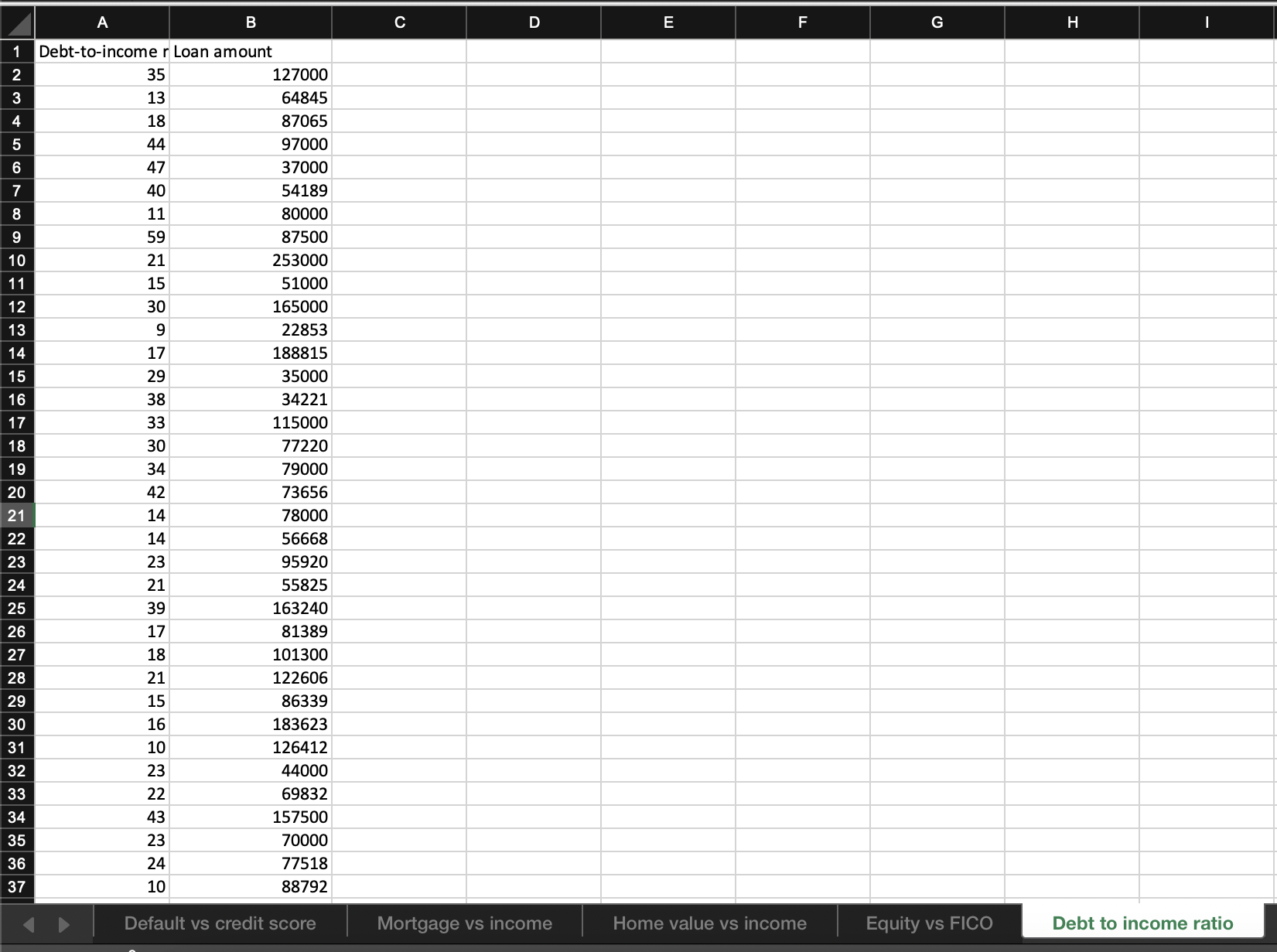1277x952 pixels.
Task: Open the Equity vs FICO sheet
Action: [929, 923]
